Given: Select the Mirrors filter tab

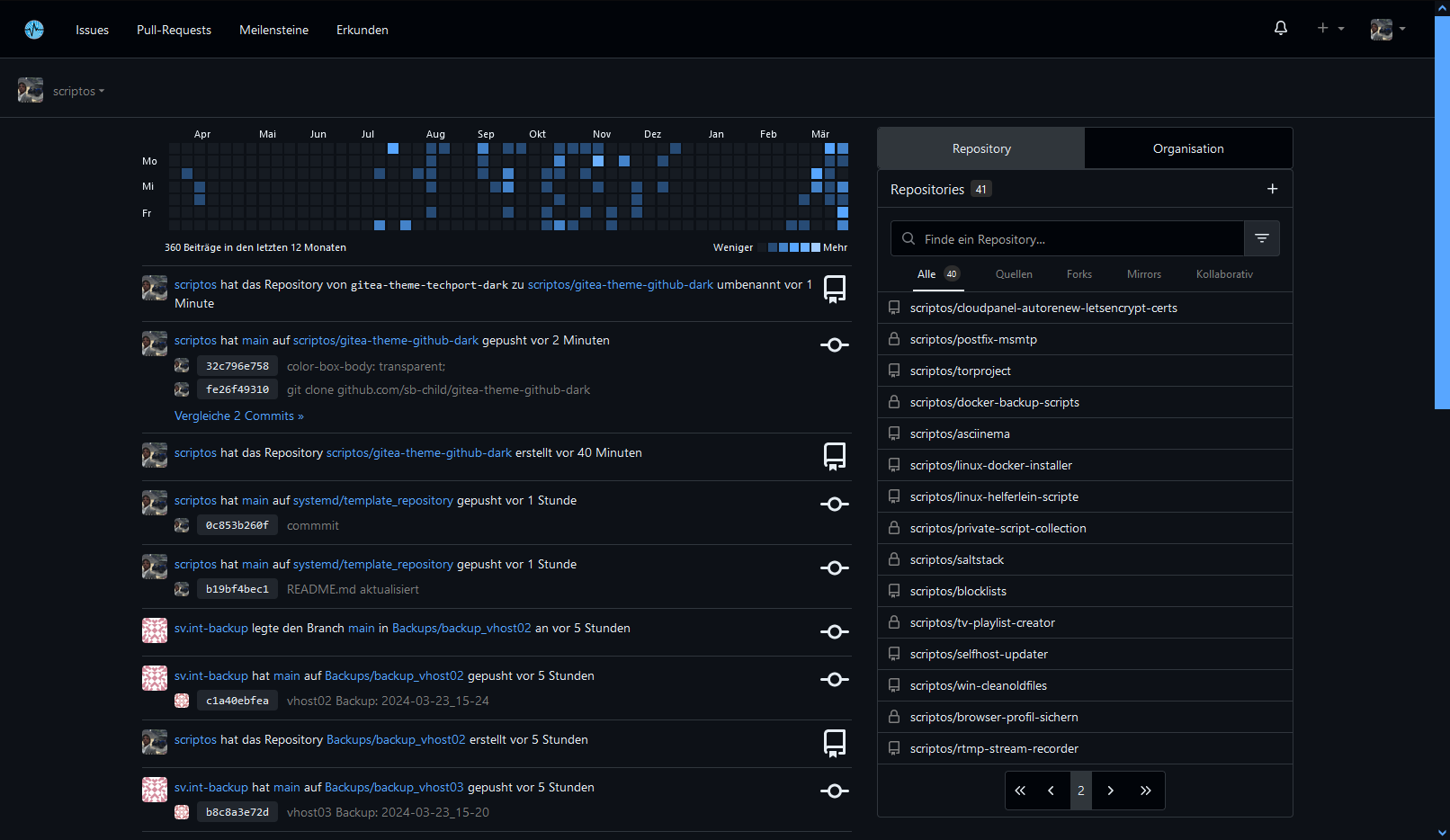Looking at the screenshot, I should pyautogui.click(x=1144, y=274).
